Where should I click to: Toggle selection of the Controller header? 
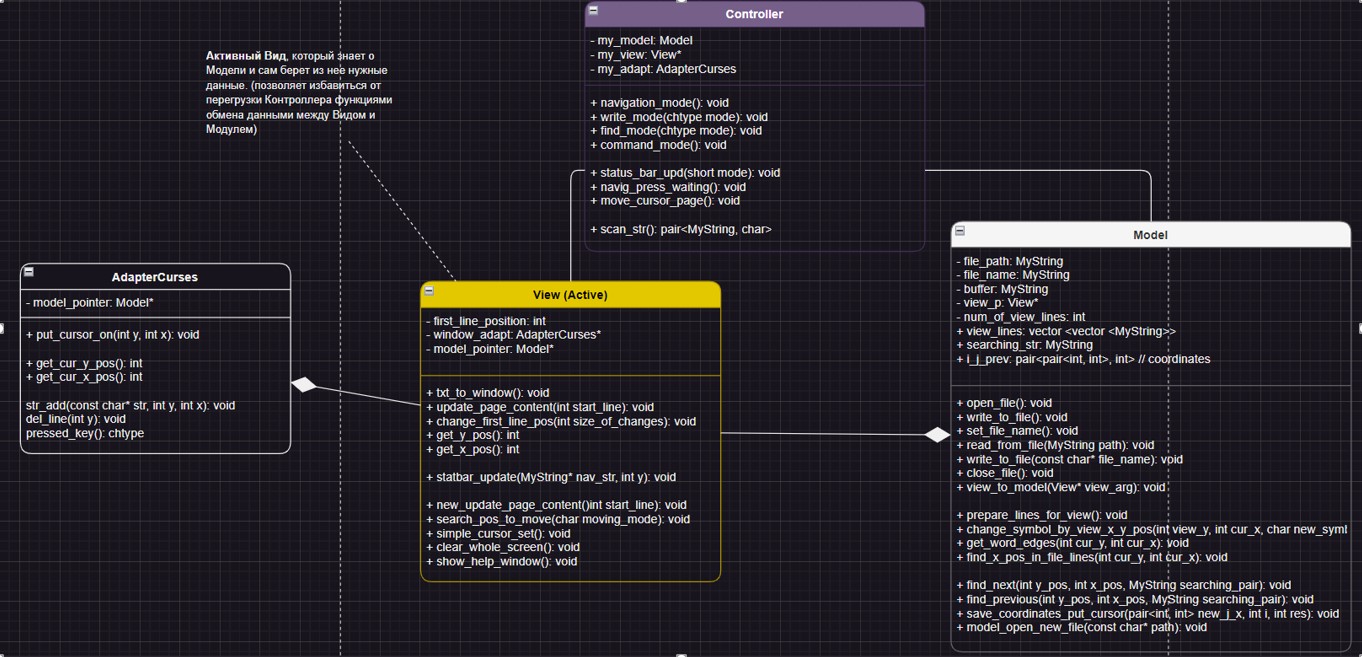[755, 14]
